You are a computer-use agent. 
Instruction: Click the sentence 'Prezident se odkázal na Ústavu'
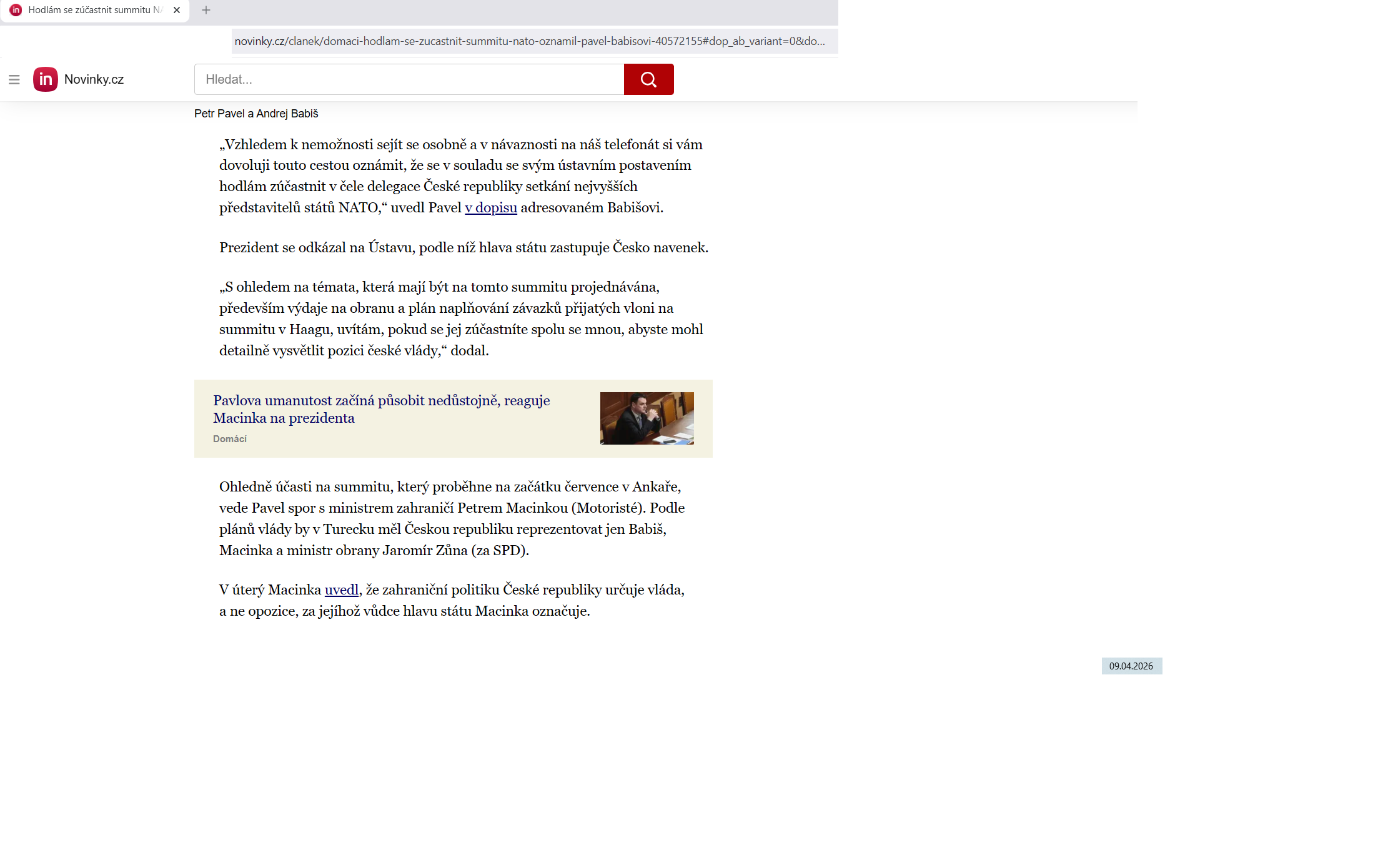coord(463,247)
